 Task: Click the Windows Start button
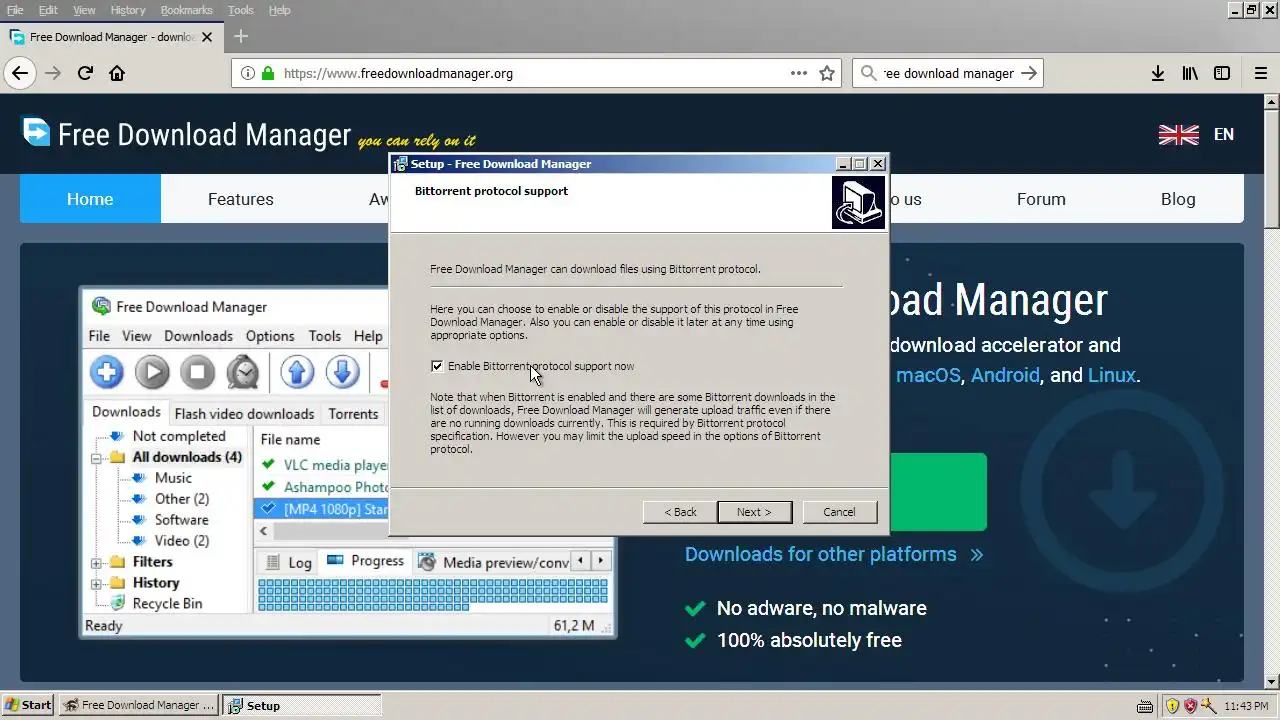coord(28,705)
